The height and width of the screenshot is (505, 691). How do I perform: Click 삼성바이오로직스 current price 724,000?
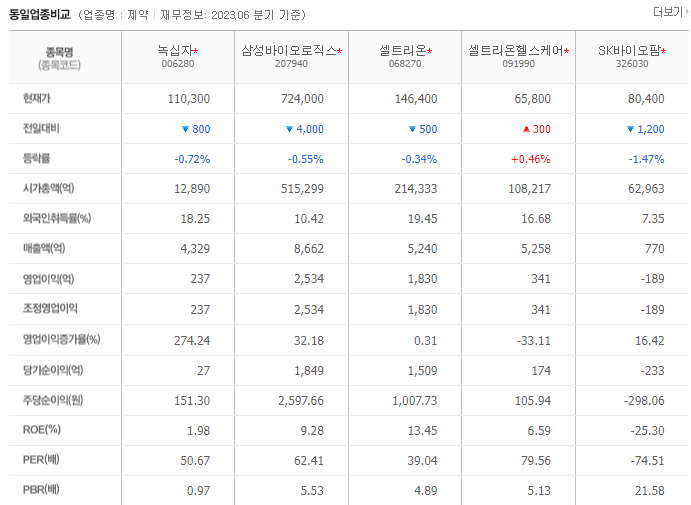tap(302, 99)
